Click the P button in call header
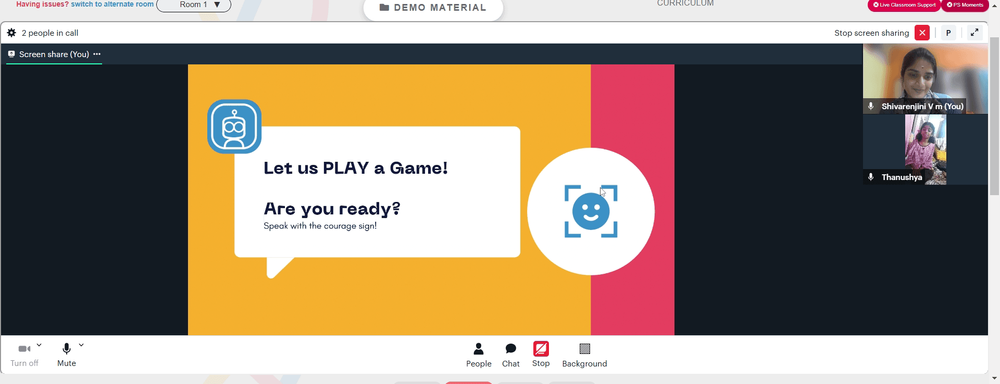 (948, 33)
